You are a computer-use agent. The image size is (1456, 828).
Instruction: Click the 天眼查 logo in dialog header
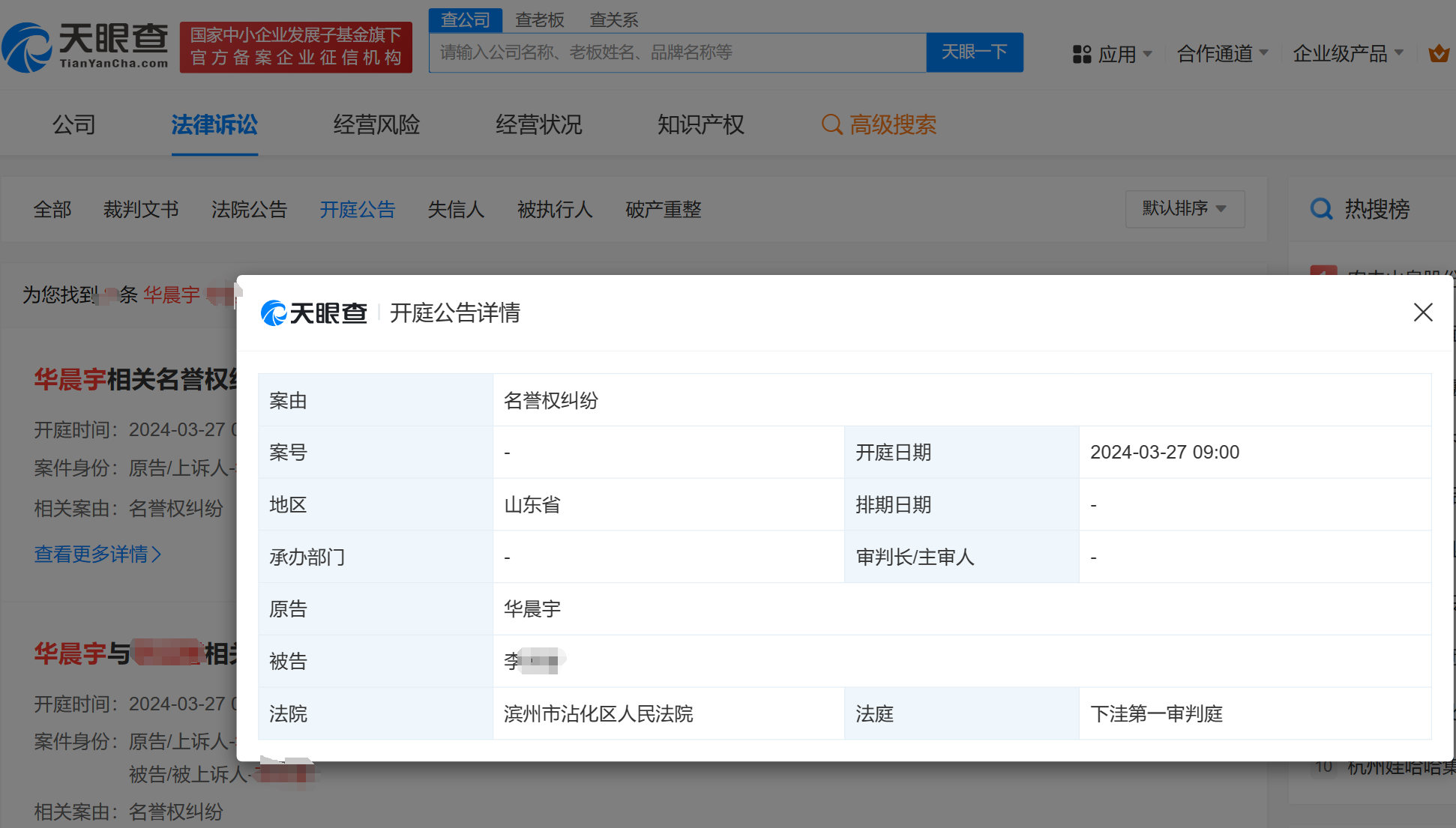[x=313, y=312]
